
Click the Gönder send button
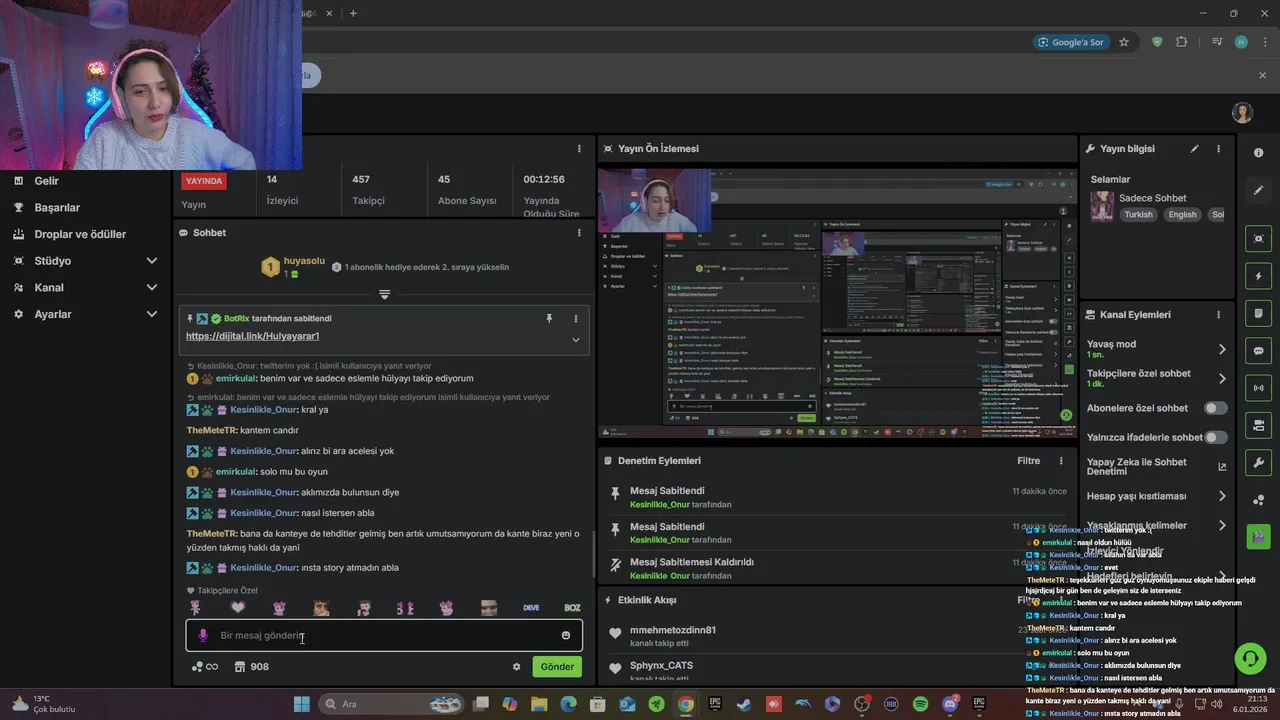557,667
